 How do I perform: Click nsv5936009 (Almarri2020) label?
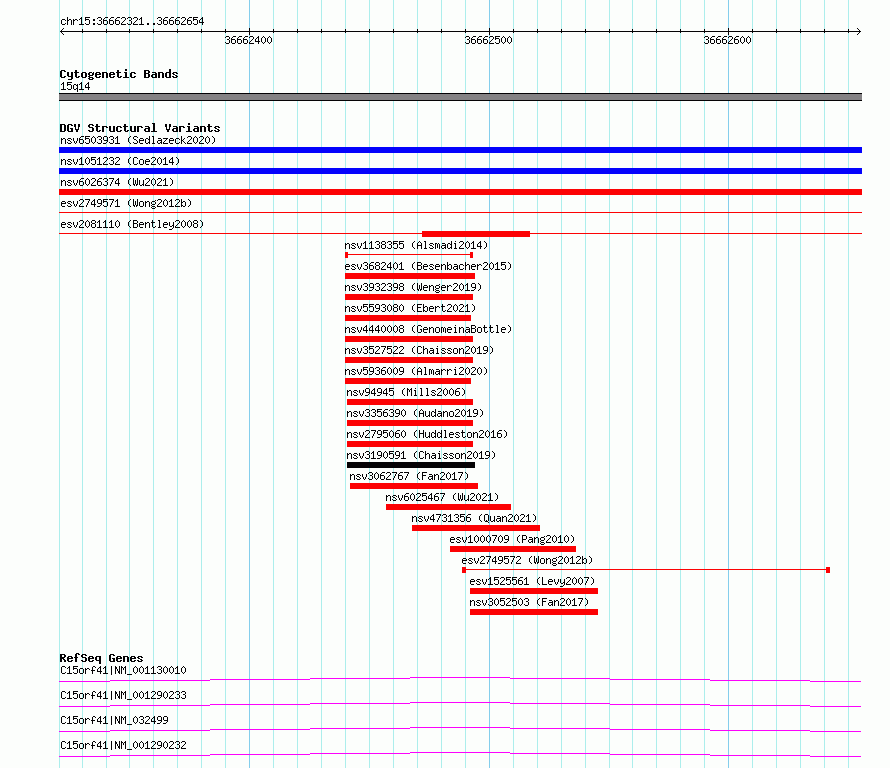click(x=416, y=371)
